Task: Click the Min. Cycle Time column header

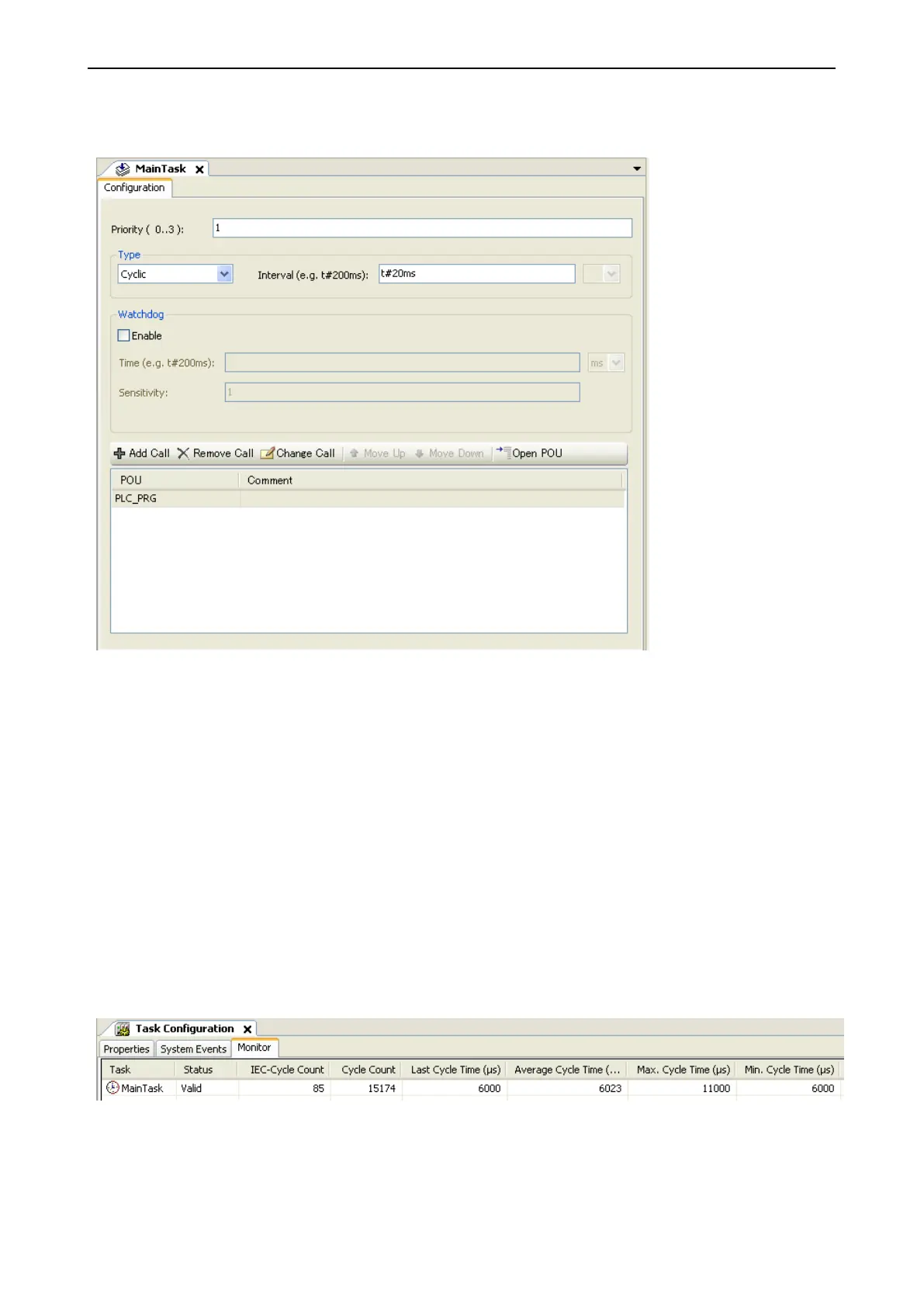Action: click(788, 1070)
